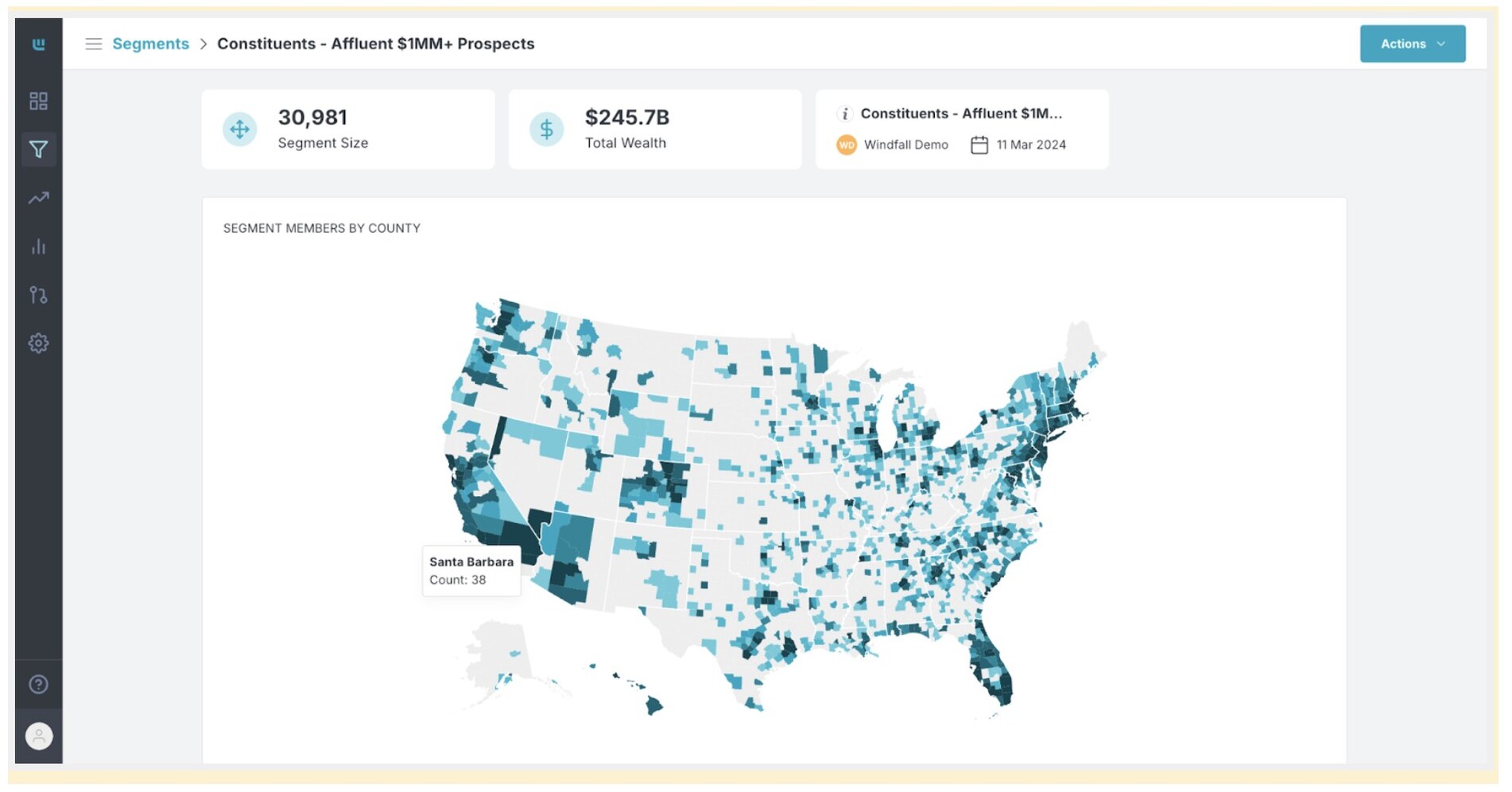This screenshot has width=1512, height=792.
Task: Open the user profile avatar icon
Action: click(39, 736)
